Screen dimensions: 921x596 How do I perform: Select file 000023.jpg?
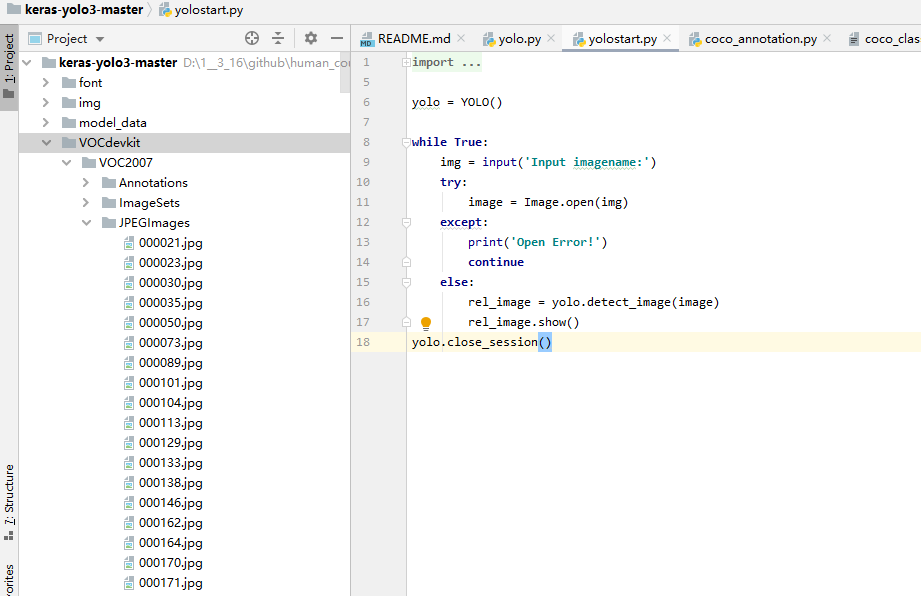(x=170, y=262)
